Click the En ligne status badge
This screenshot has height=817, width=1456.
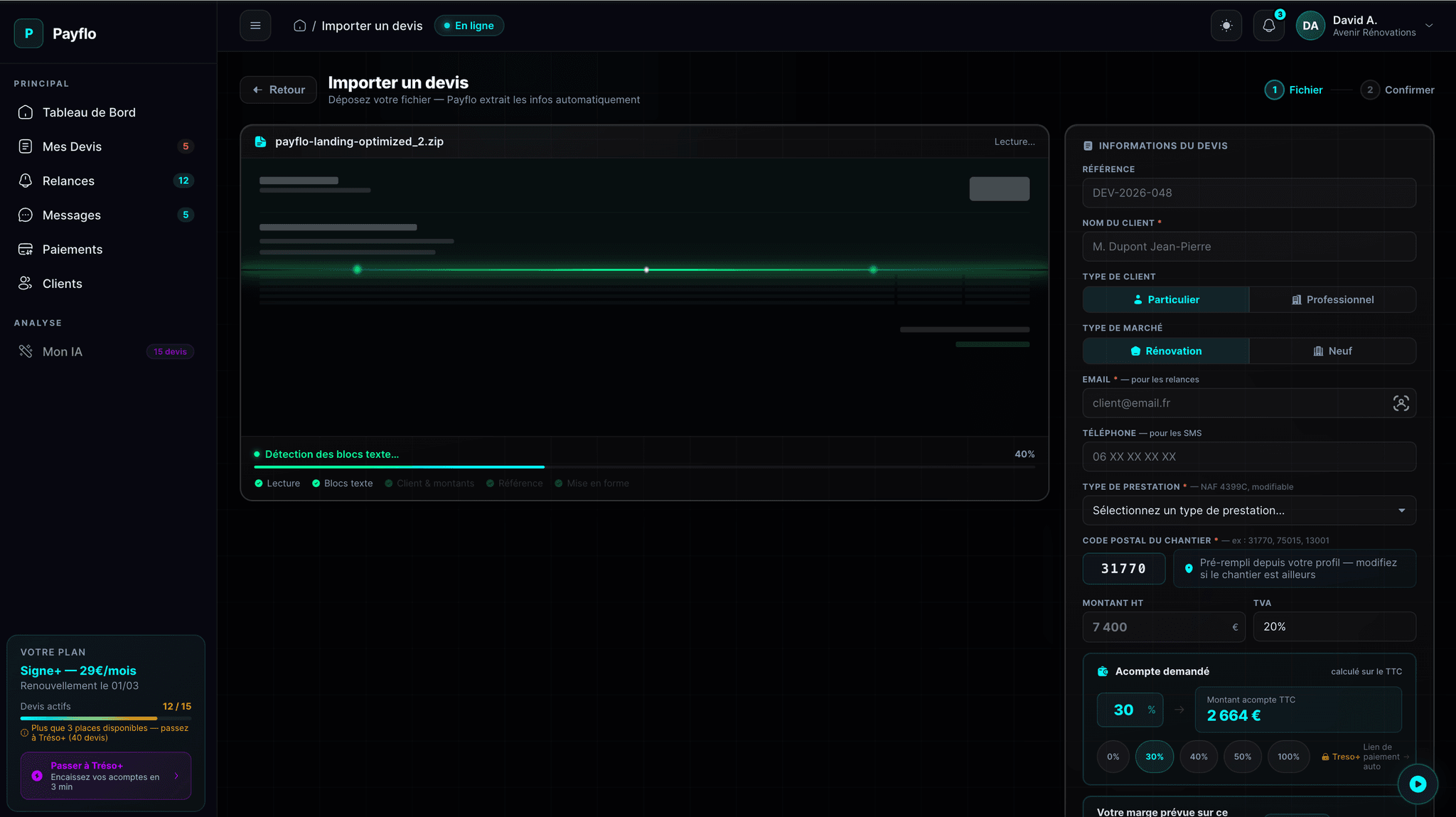point(469,26)
